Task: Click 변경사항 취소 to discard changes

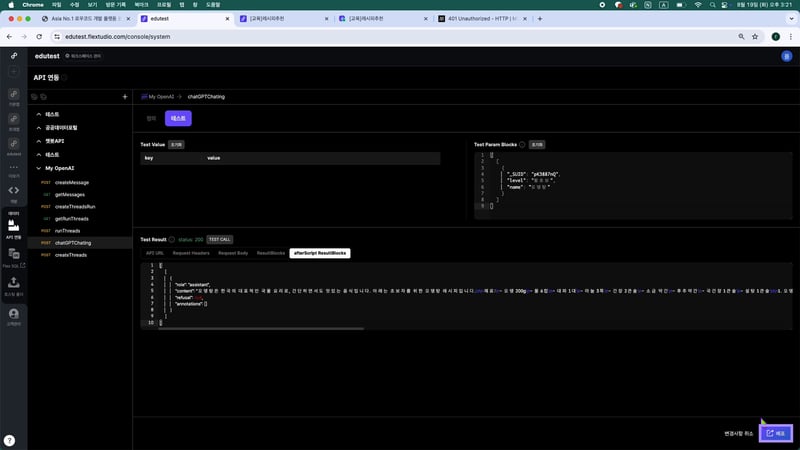Action: 739,434
